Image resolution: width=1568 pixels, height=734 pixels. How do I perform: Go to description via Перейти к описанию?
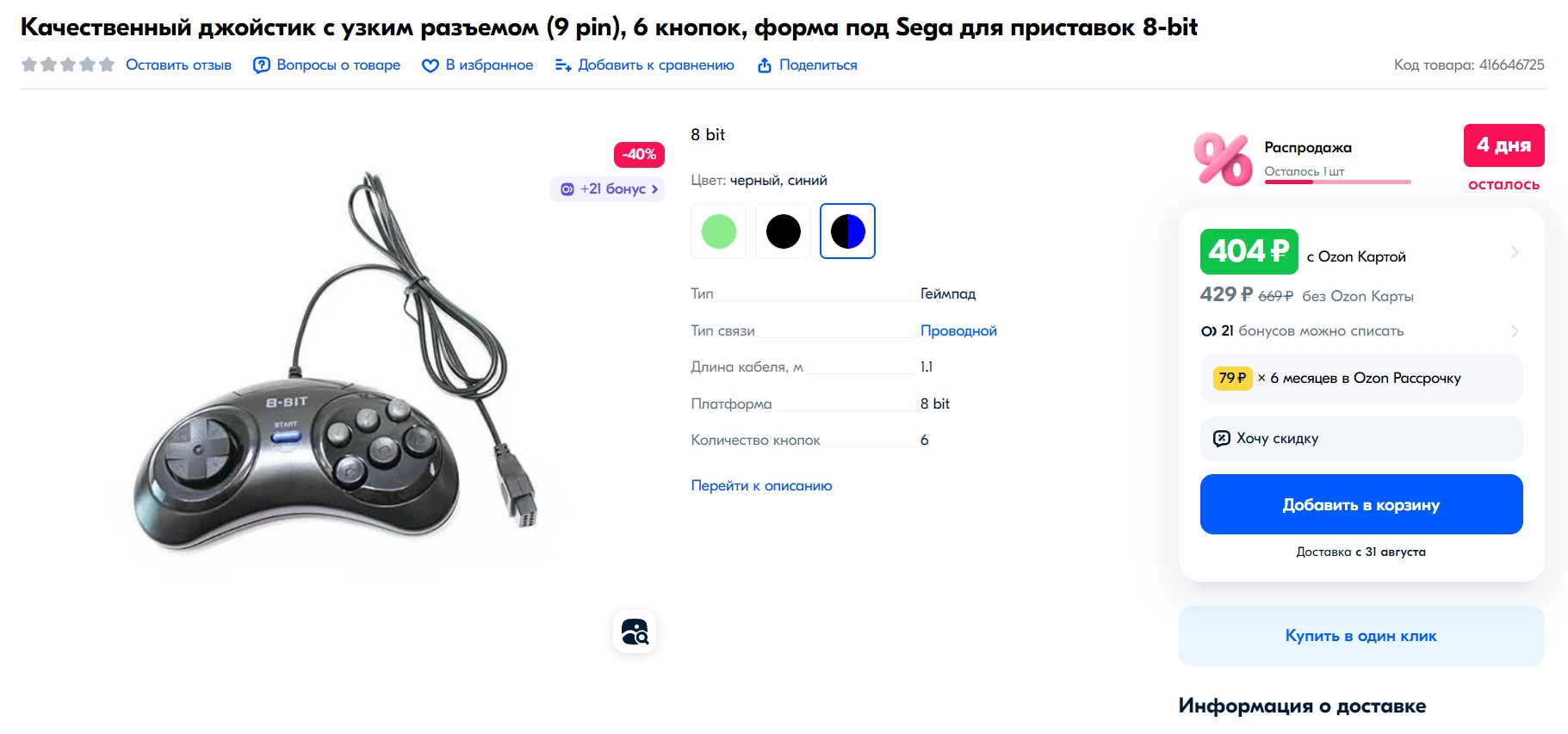pos(761,485)
